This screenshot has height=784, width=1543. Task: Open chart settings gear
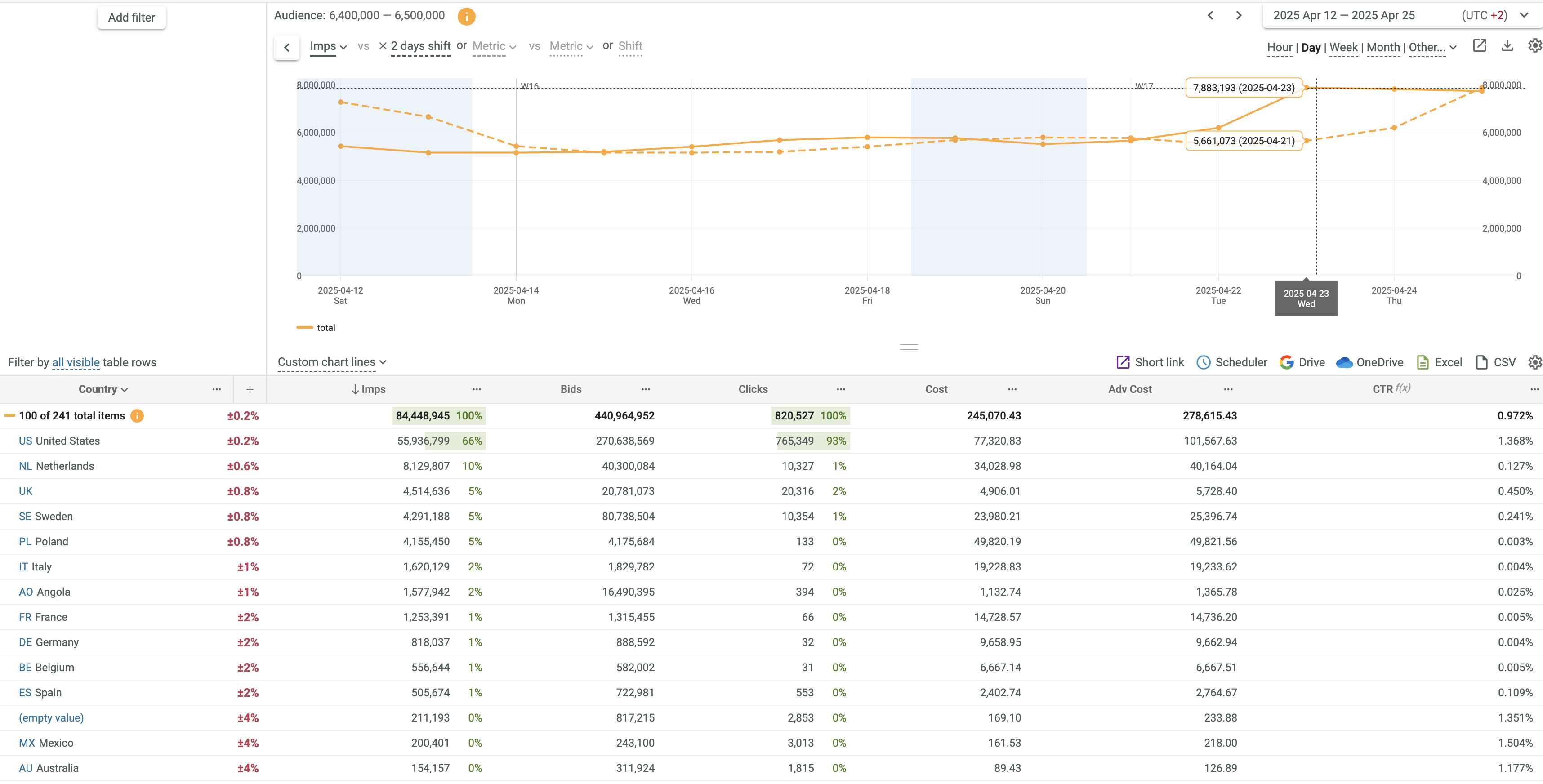pos(1534,46)
